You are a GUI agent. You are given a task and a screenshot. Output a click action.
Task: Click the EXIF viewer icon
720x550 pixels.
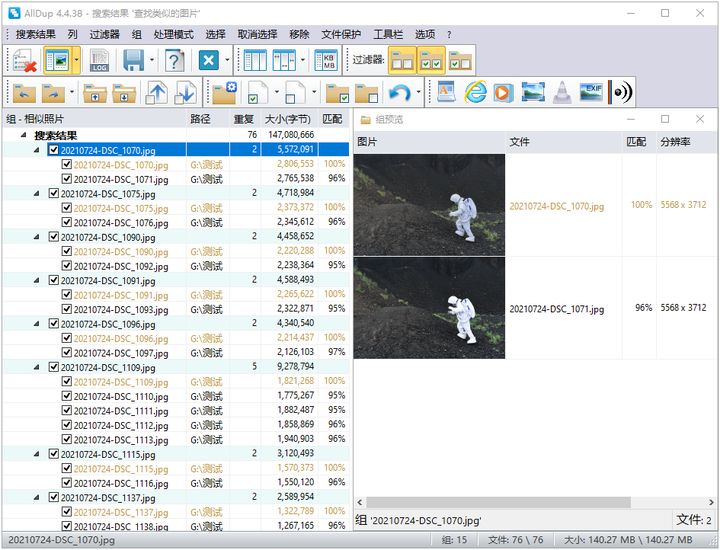tap(592, 93)
